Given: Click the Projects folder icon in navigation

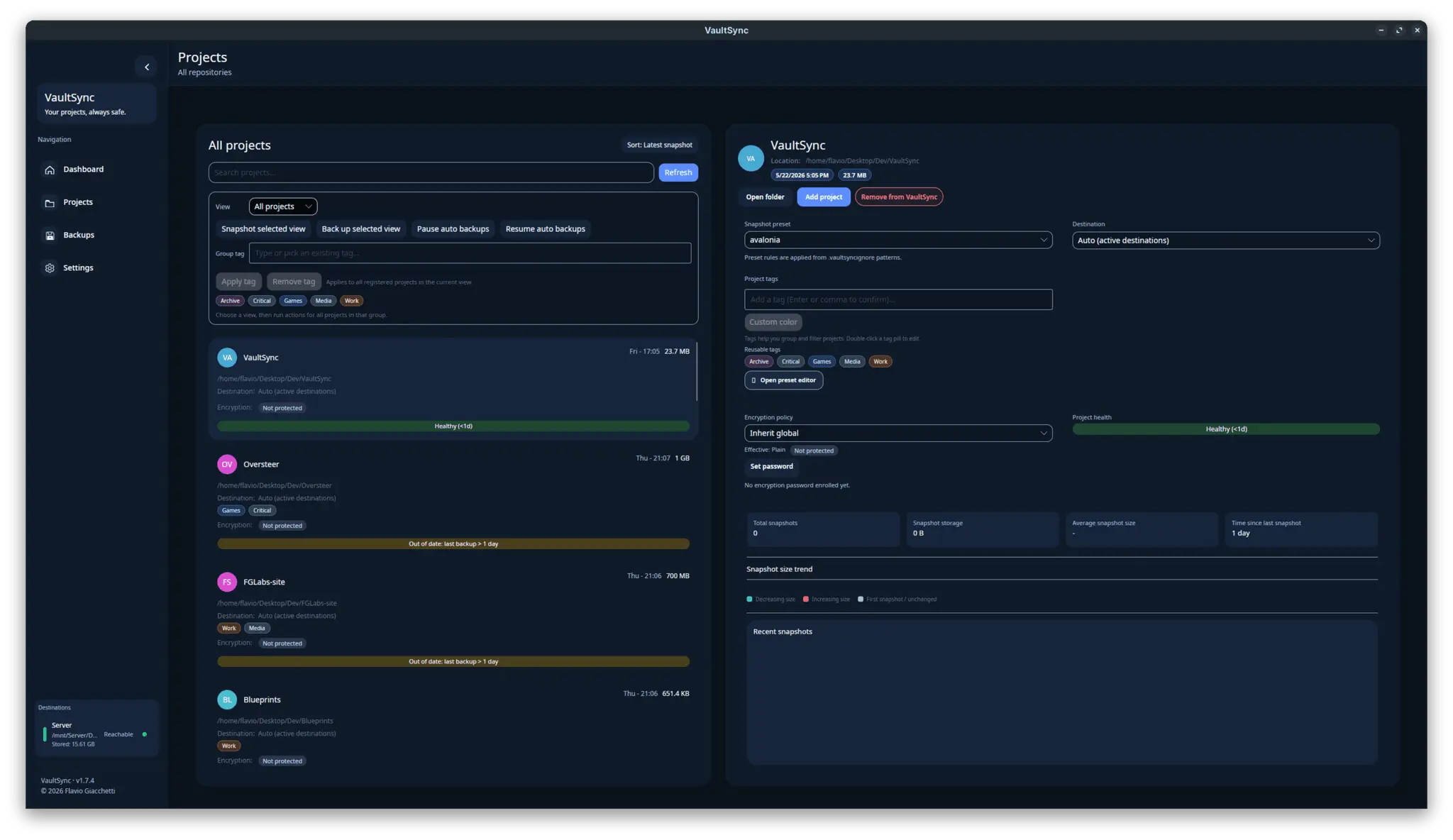Looking at the screenshot, I should pos(50,203).
